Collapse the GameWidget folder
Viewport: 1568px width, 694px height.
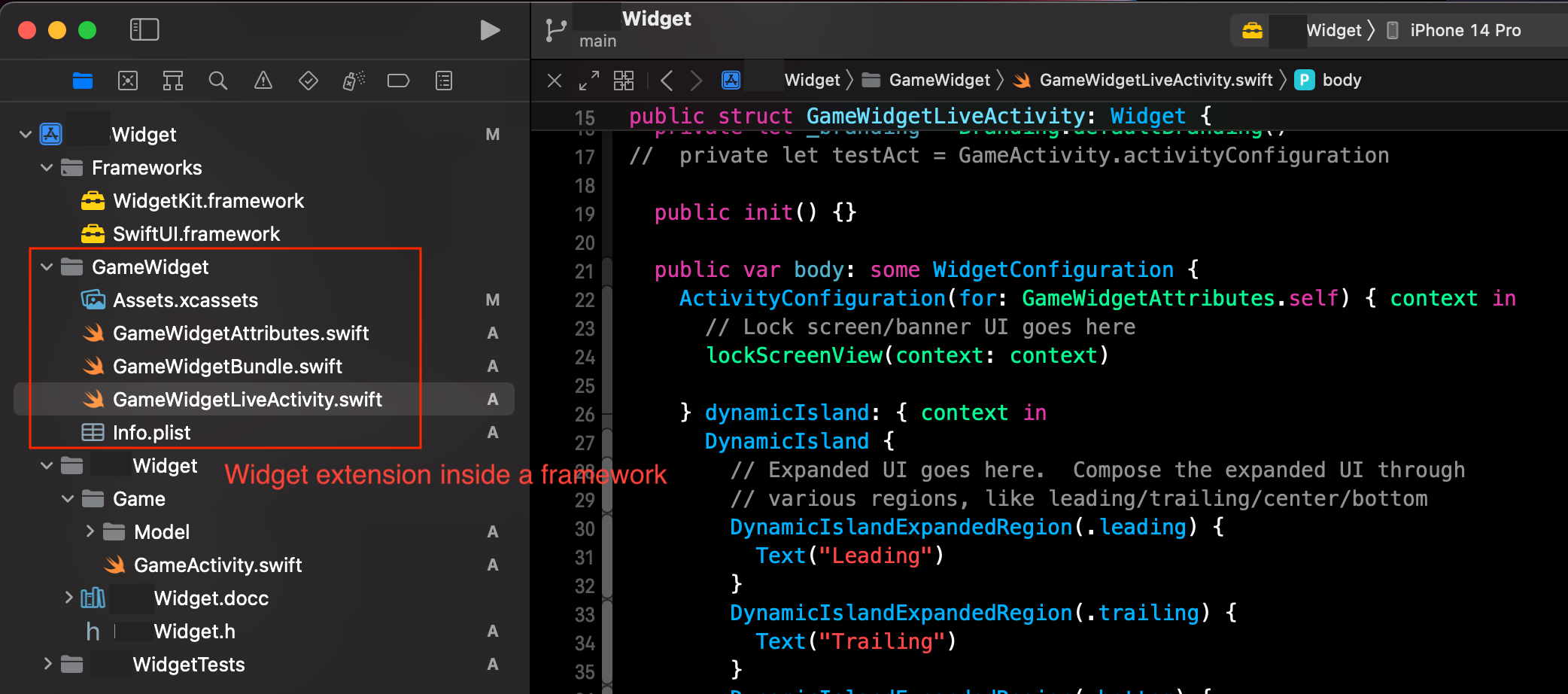(47, 267)
